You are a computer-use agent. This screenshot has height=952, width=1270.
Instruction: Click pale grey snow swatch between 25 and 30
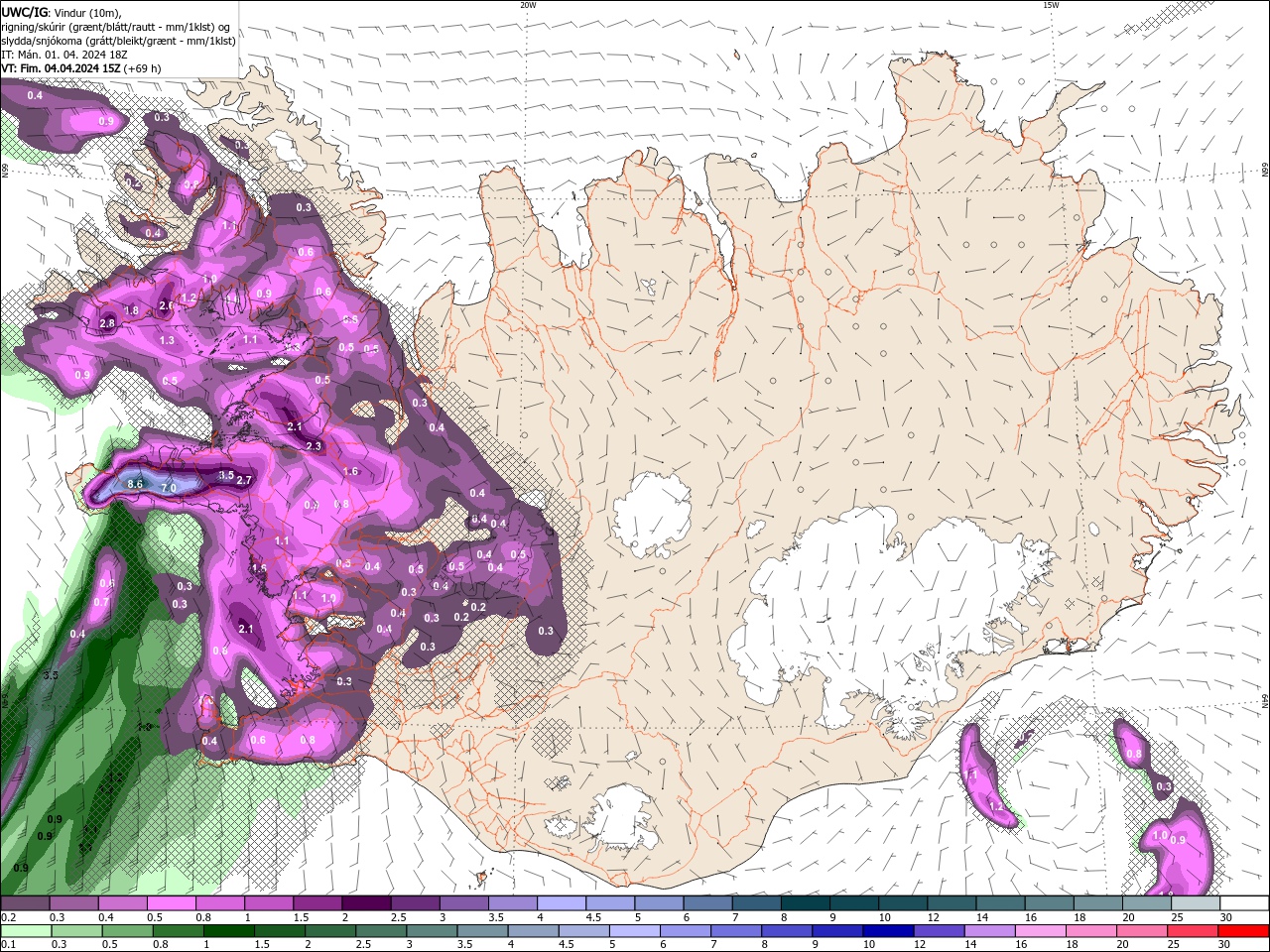[x=1196, y=903]
